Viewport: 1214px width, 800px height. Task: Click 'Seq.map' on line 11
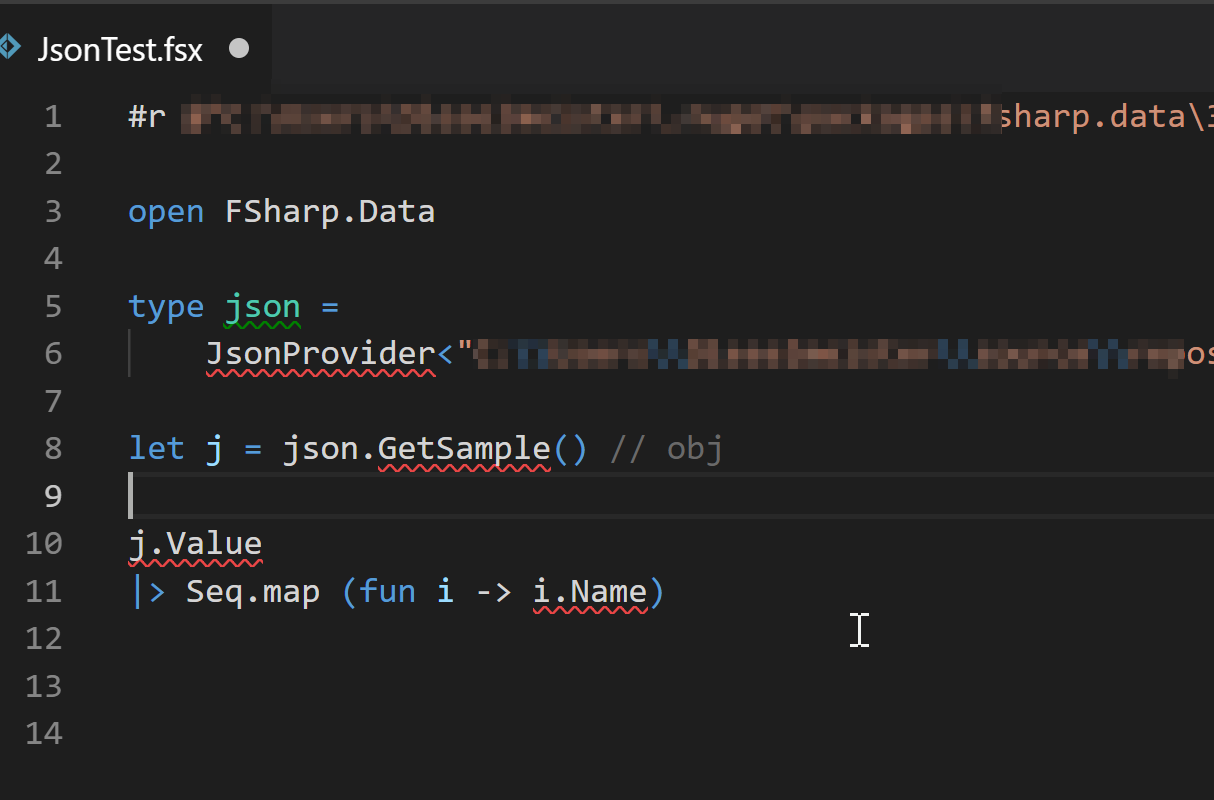(253, 591)
